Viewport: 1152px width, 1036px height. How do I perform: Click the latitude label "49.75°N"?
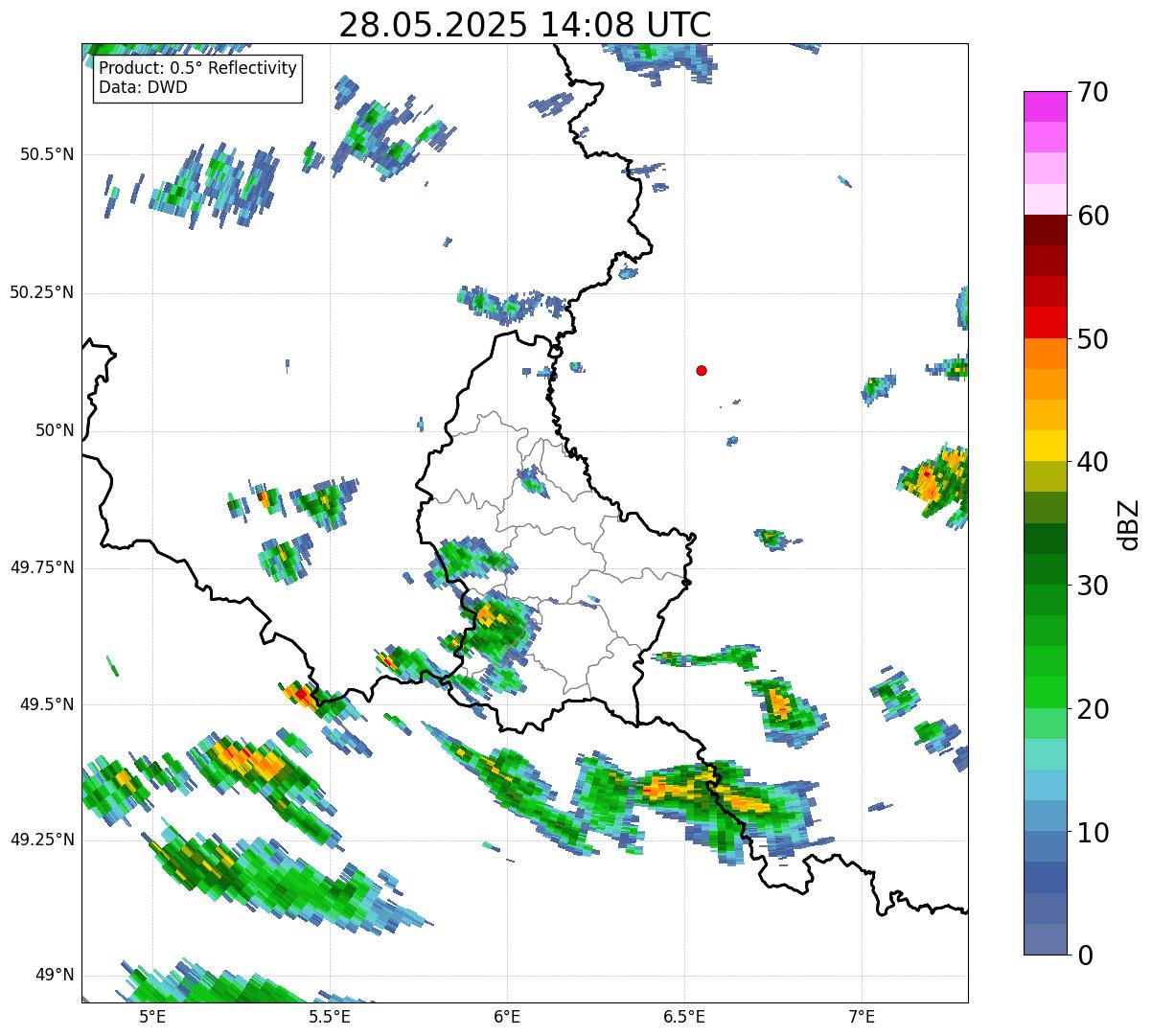[41, 567]
